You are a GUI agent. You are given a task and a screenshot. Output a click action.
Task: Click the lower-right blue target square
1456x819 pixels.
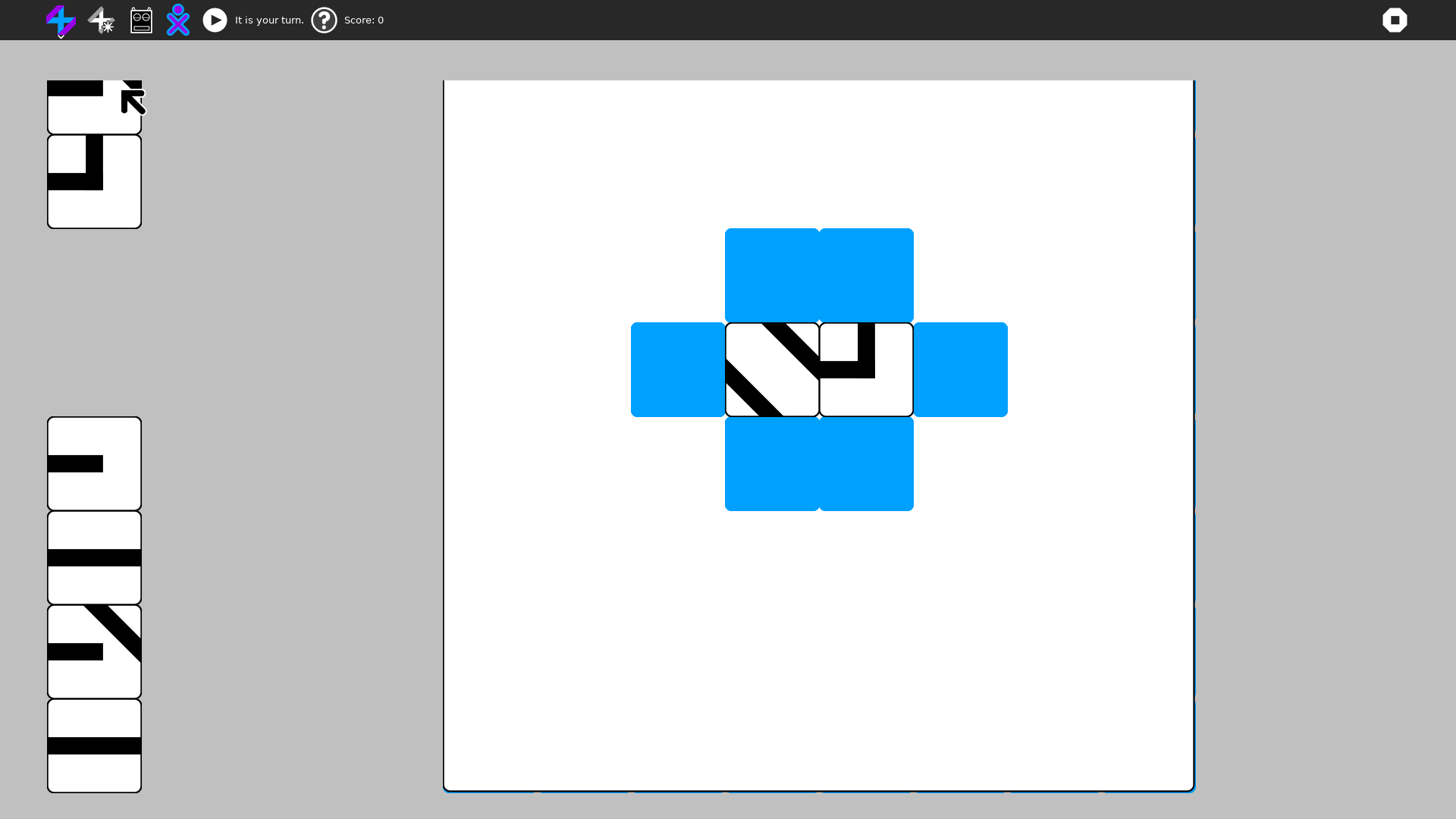866,463
